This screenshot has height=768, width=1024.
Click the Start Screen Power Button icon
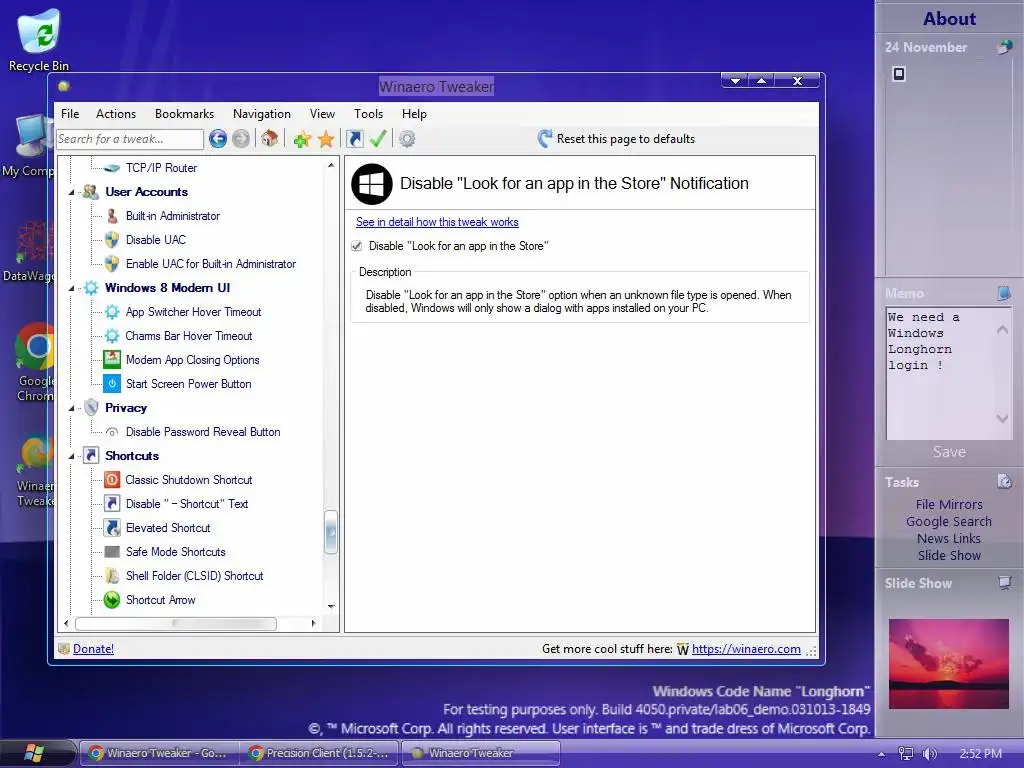point(112,384)
